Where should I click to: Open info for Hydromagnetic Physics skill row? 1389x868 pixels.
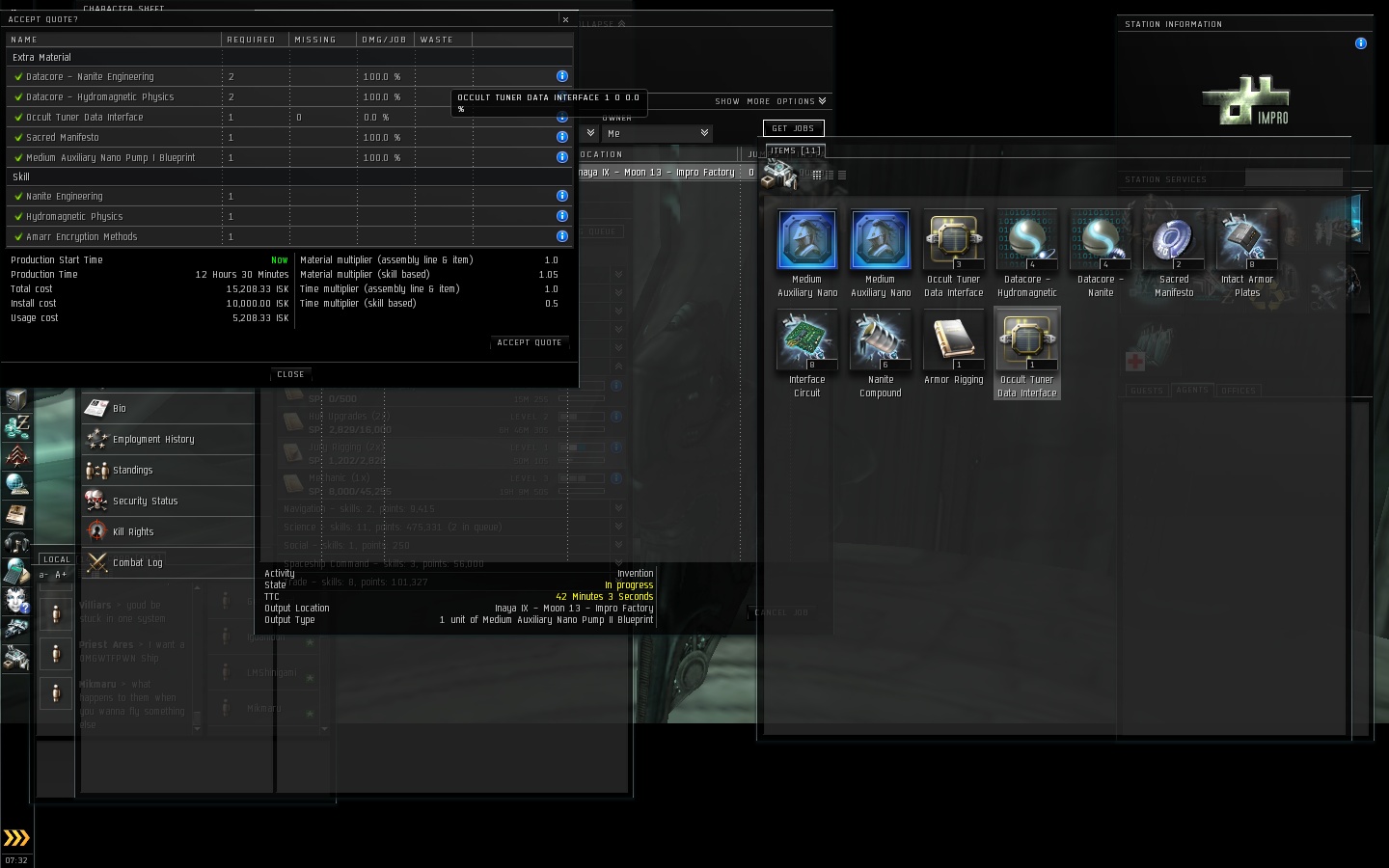pos(562,216)
